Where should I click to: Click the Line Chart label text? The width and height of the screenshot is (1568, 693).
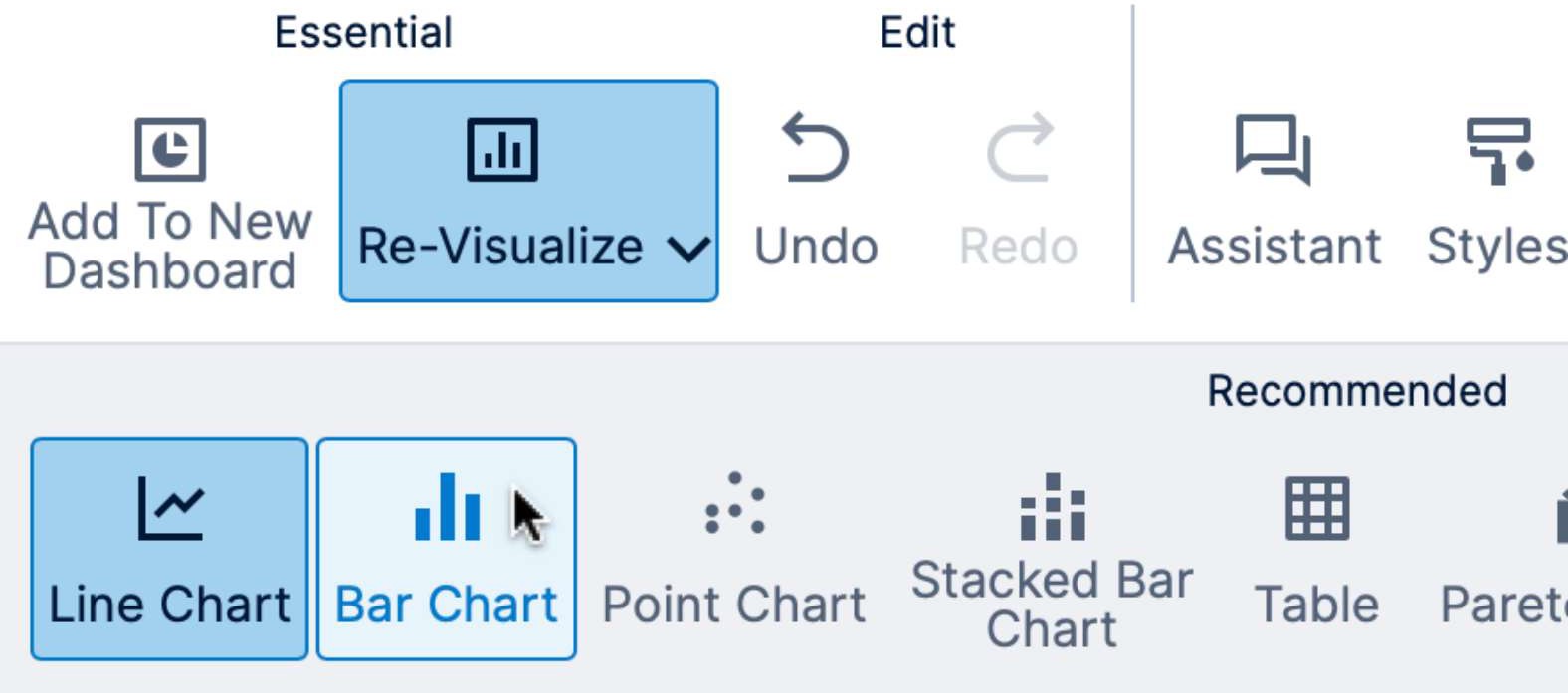169,604
